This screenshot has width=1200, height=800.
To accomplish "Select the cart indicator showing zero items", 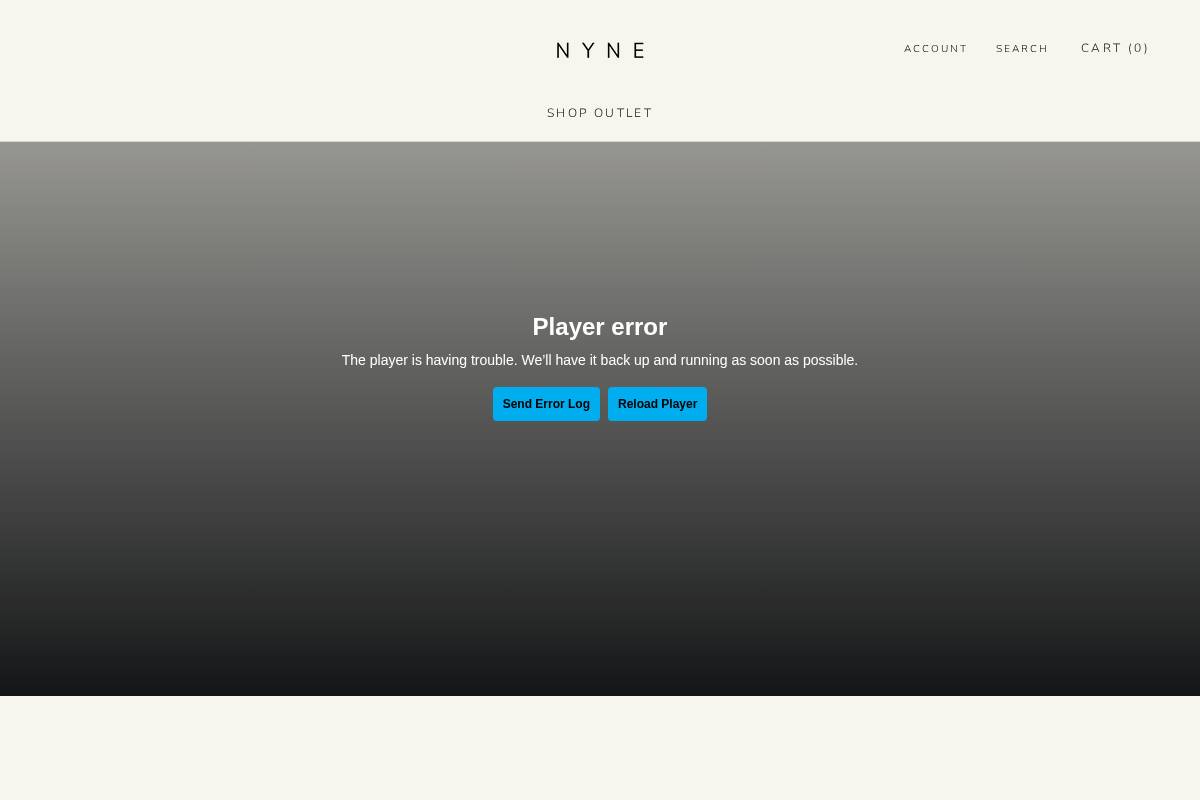I will (x=1115, y=47).
